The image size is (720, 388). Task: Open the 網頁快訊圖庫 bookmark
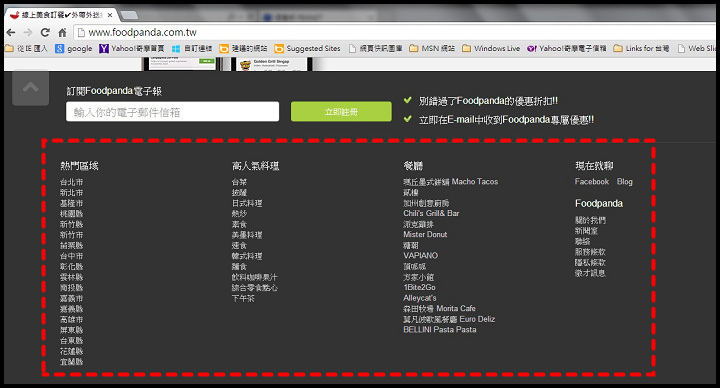pyautogui.click(x=376, y=48)
